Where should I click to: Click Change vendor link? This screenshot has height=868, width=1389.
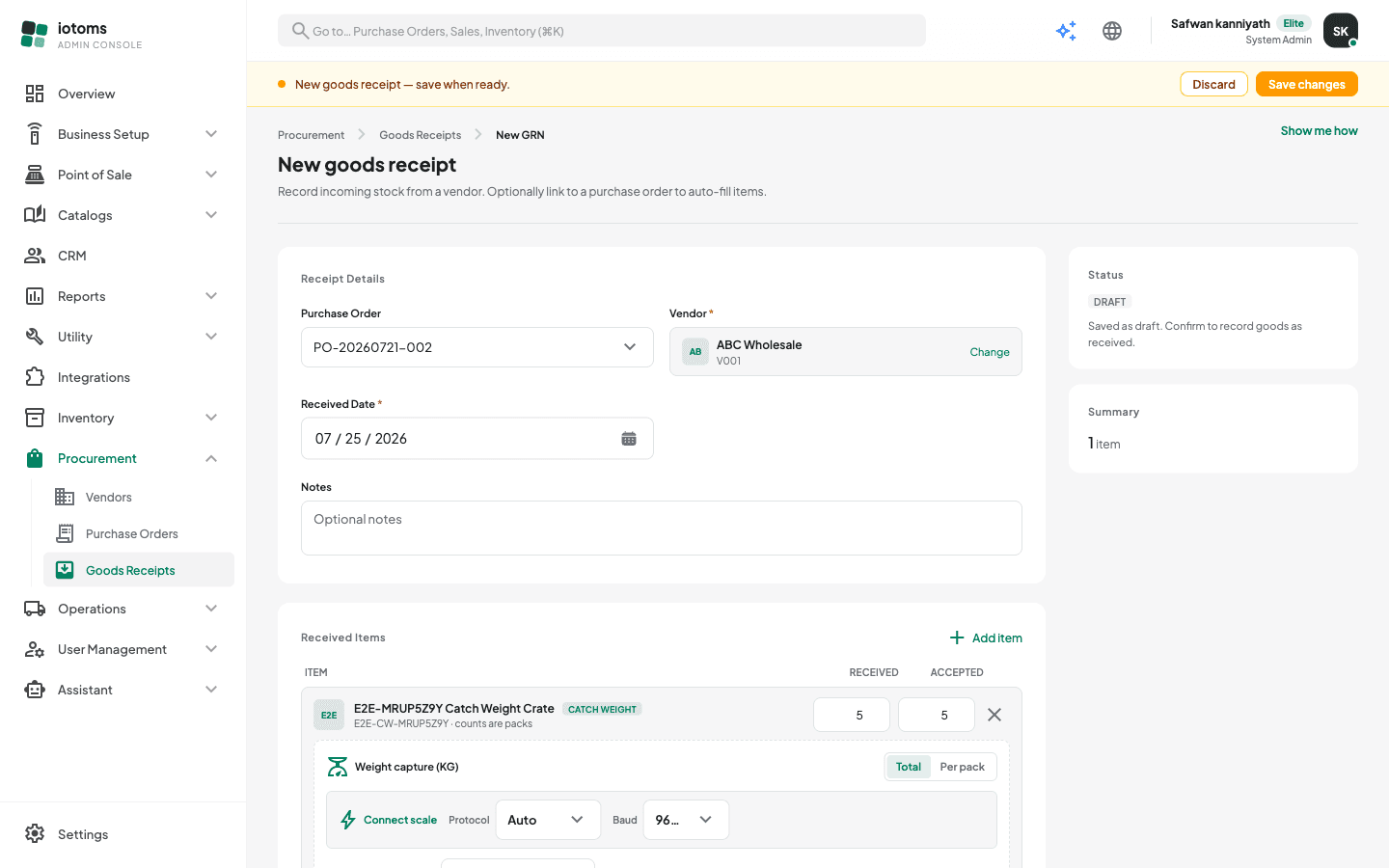pyautogui.click(x=990, y=352)
